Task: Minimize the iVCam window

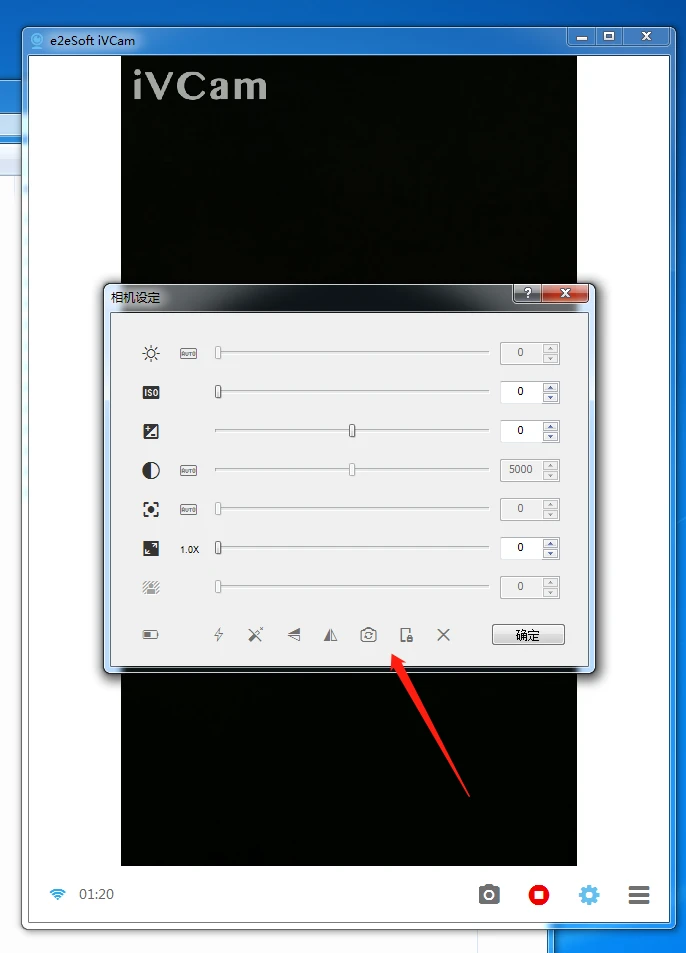Action: coord(581,37)
